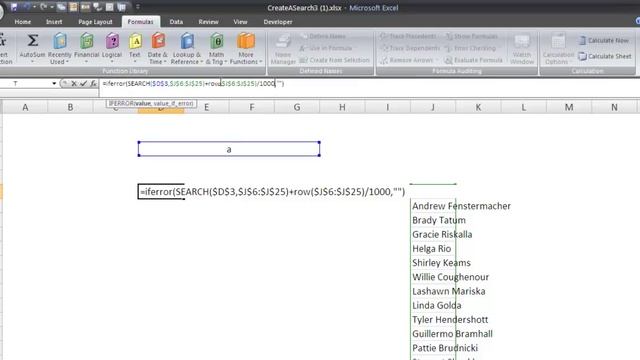This screenshot has height=360, width=640.
Task: Cancel the formula entry with the X icon
Action: click(x=74, y=84)
